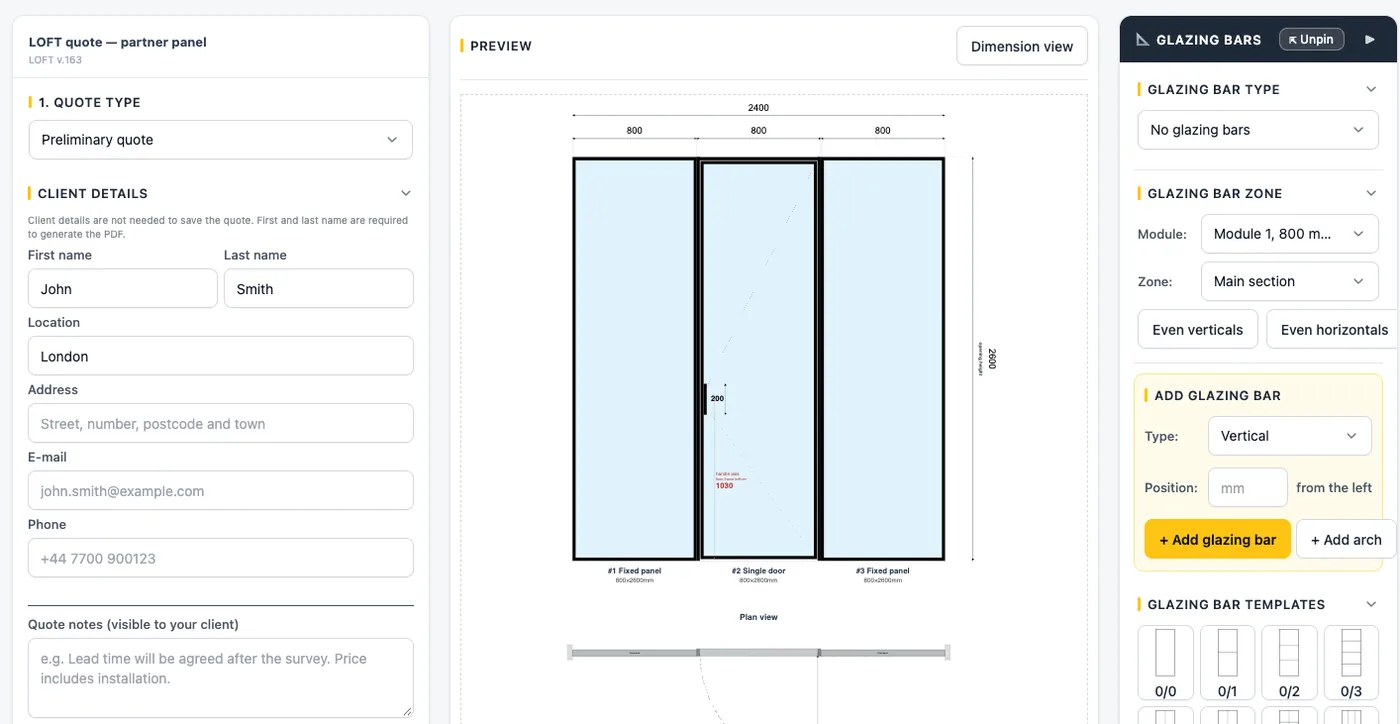Collapse the Glazing Bar Templates section
1400x724 pixels.
pos(1371,604)
